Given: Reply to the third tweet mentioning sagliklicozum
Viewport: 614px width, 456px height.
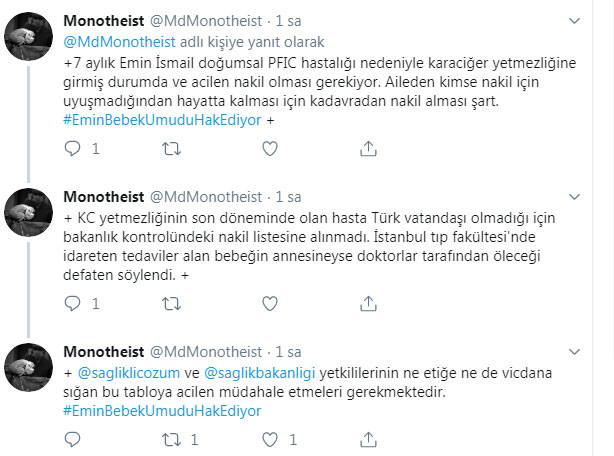Looking at the screenshot, I should click(x=71, y=439).
